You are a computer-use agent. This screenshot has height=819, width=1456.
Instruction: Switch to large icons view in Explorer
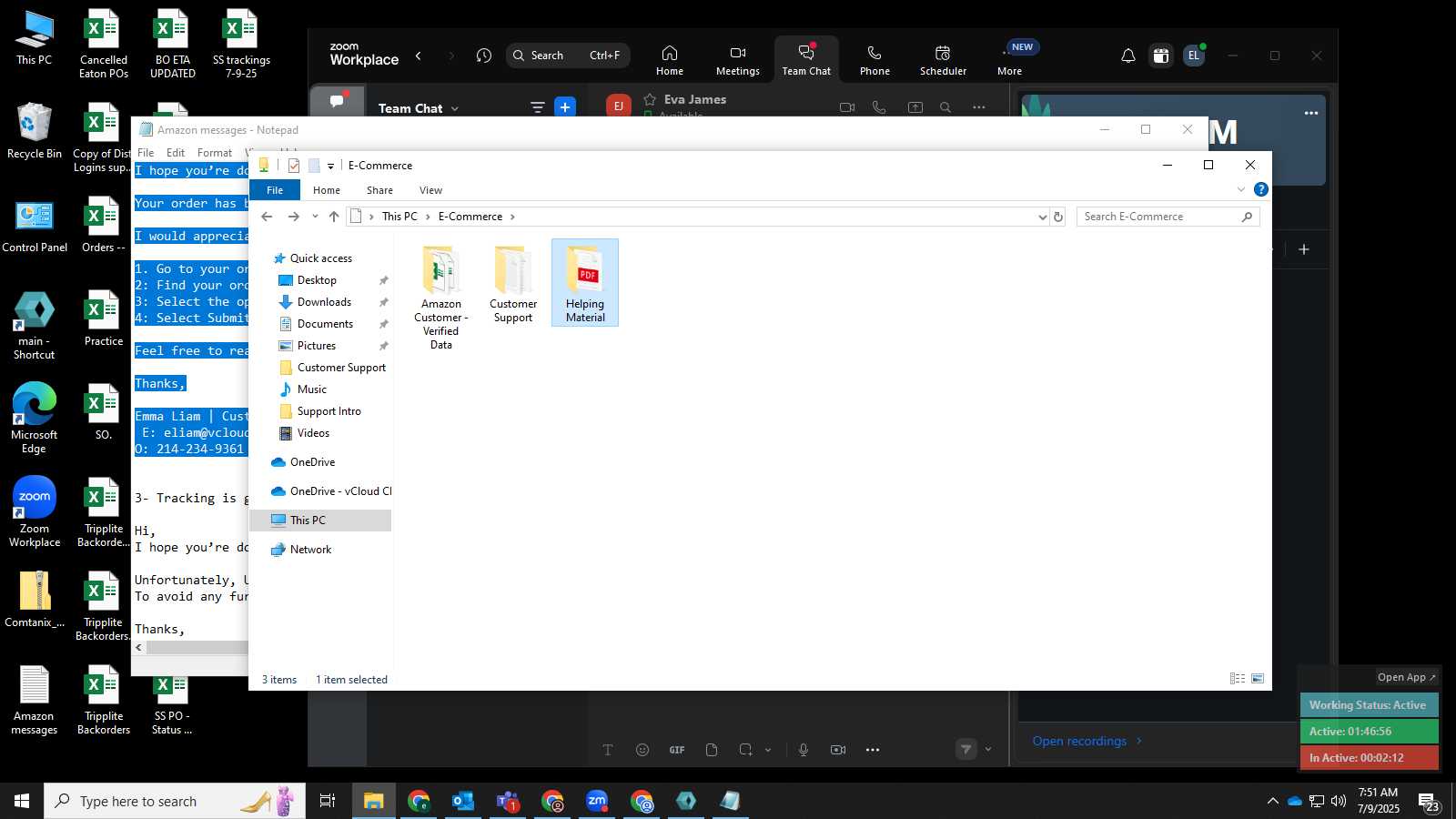coord(1258,679)
